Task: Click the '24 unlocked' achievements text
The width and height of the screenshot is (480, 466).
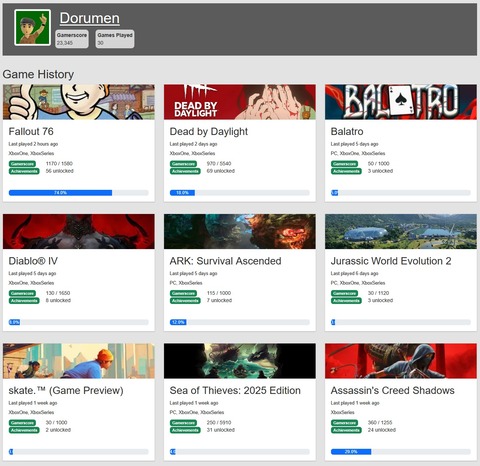Action: (382, 430)
